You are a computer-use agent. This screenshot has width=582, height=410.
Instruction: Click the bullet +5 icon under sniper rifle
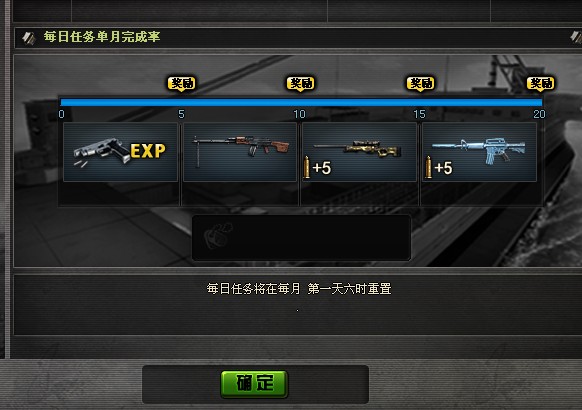coord(317,167)
